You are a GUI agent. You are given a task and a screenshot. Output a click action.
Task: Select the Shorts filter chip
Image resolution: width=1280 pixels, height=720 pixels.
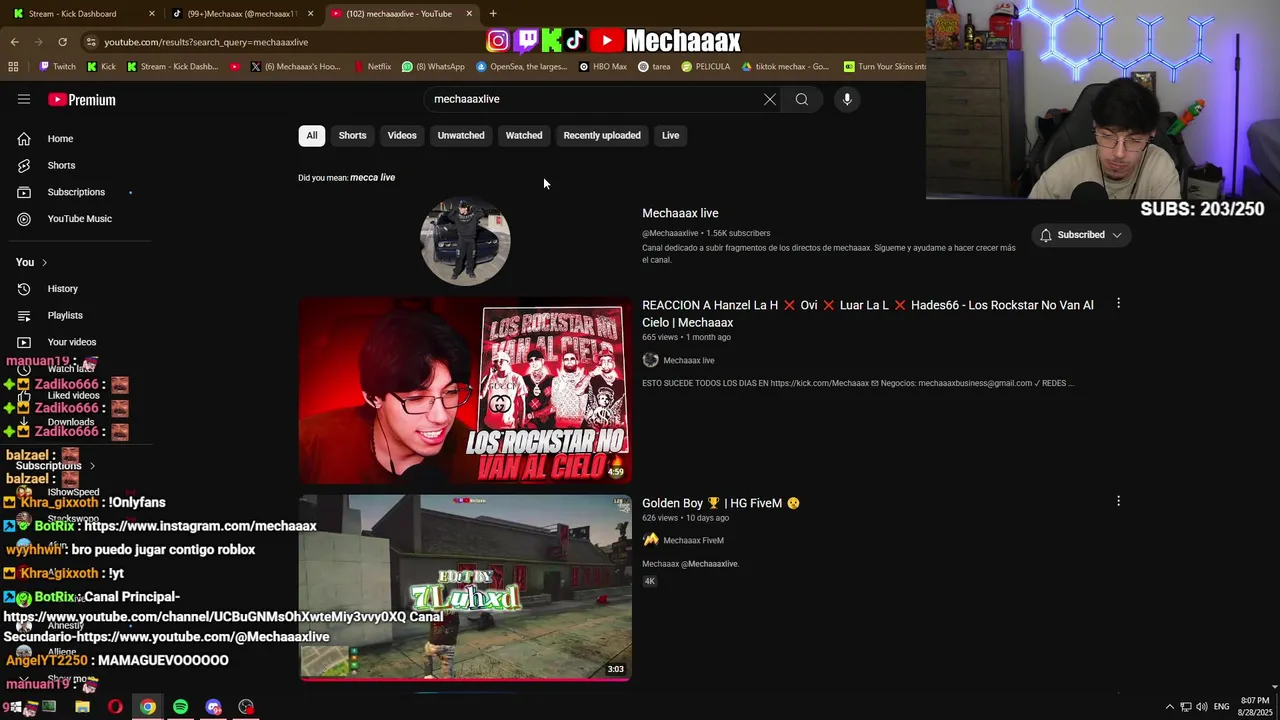pos(352,136)
